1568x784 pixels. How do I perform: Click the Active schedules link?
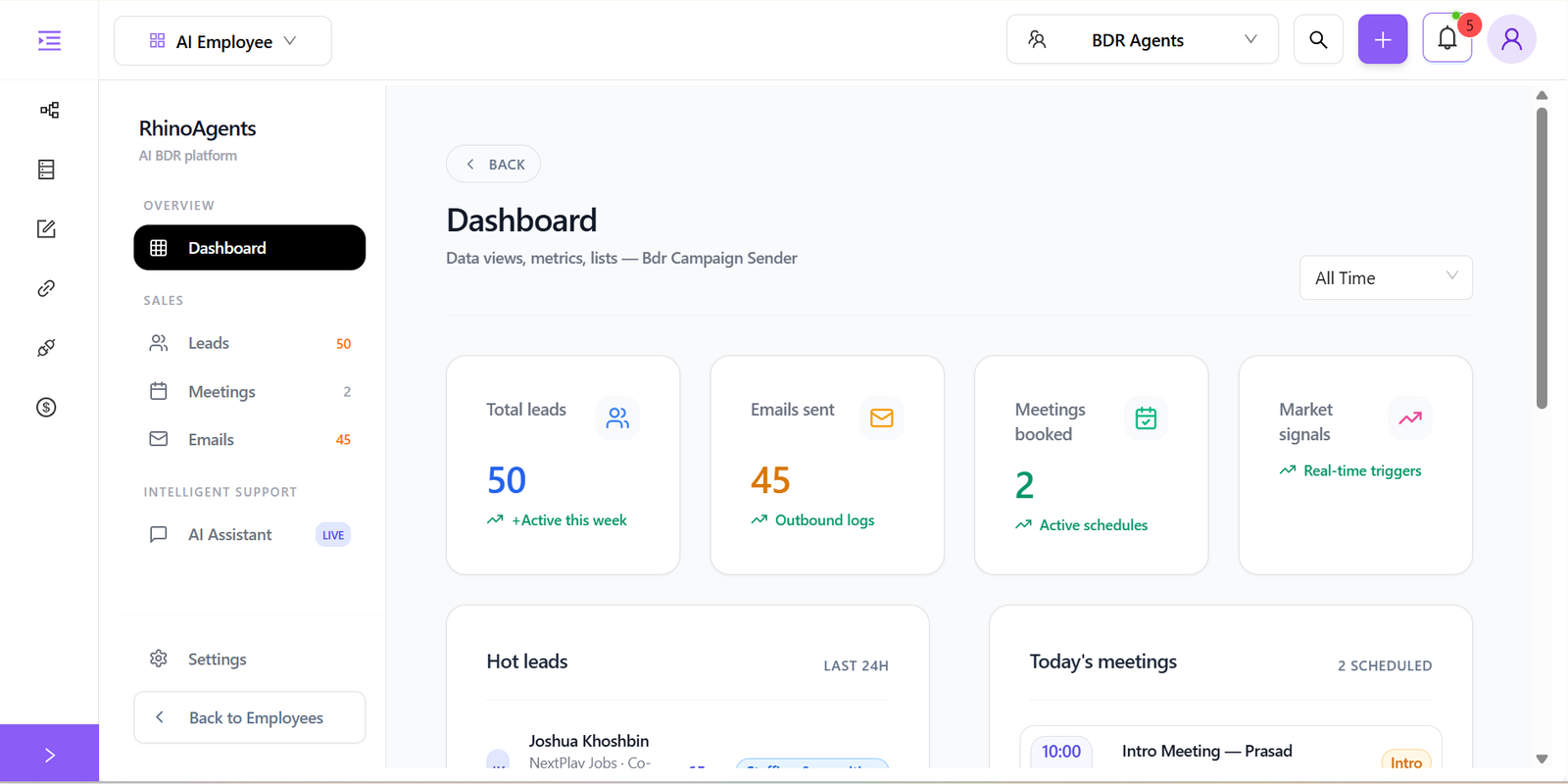[1081, 525]
